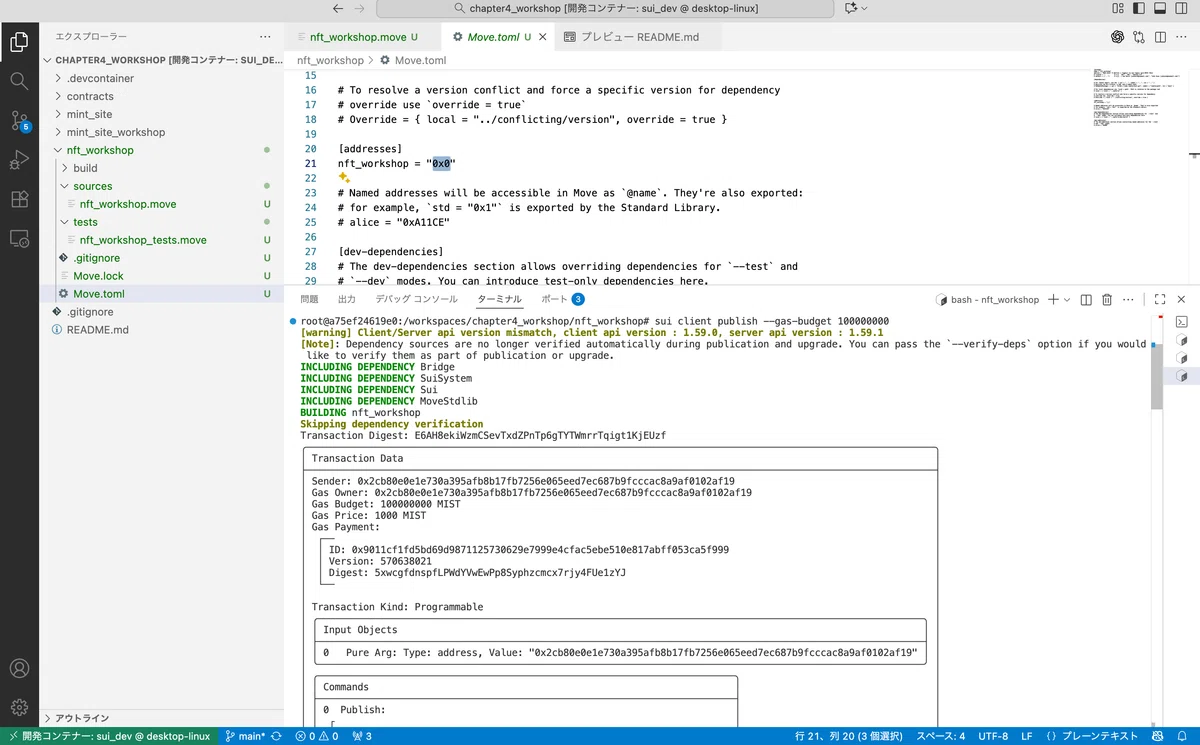The width and height of the screenshot is (1200, 745).
Task: Open the Accounts menu icon
Action: click(x=19, y=668)
